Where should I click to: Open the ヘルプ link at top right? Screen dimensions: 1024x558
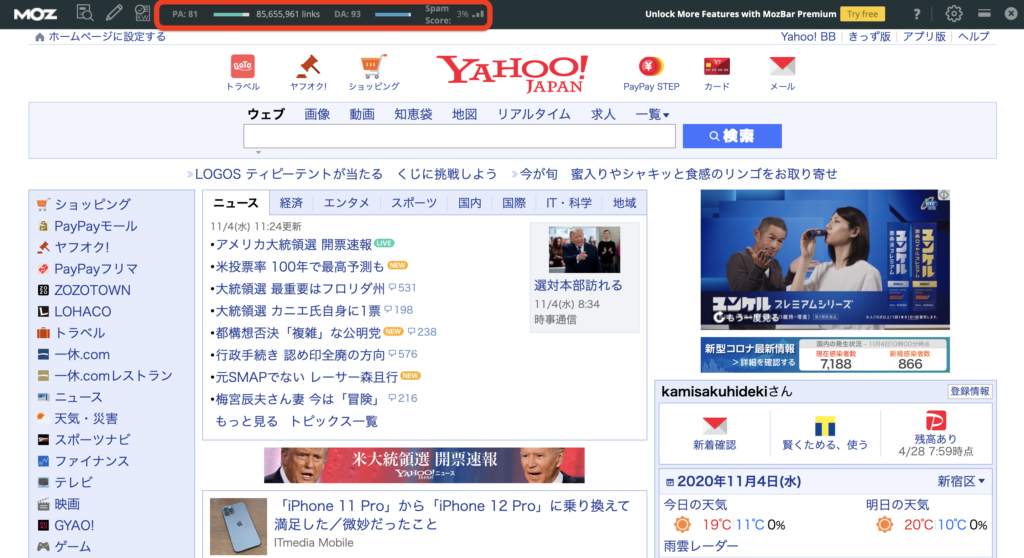pos(973,37)
